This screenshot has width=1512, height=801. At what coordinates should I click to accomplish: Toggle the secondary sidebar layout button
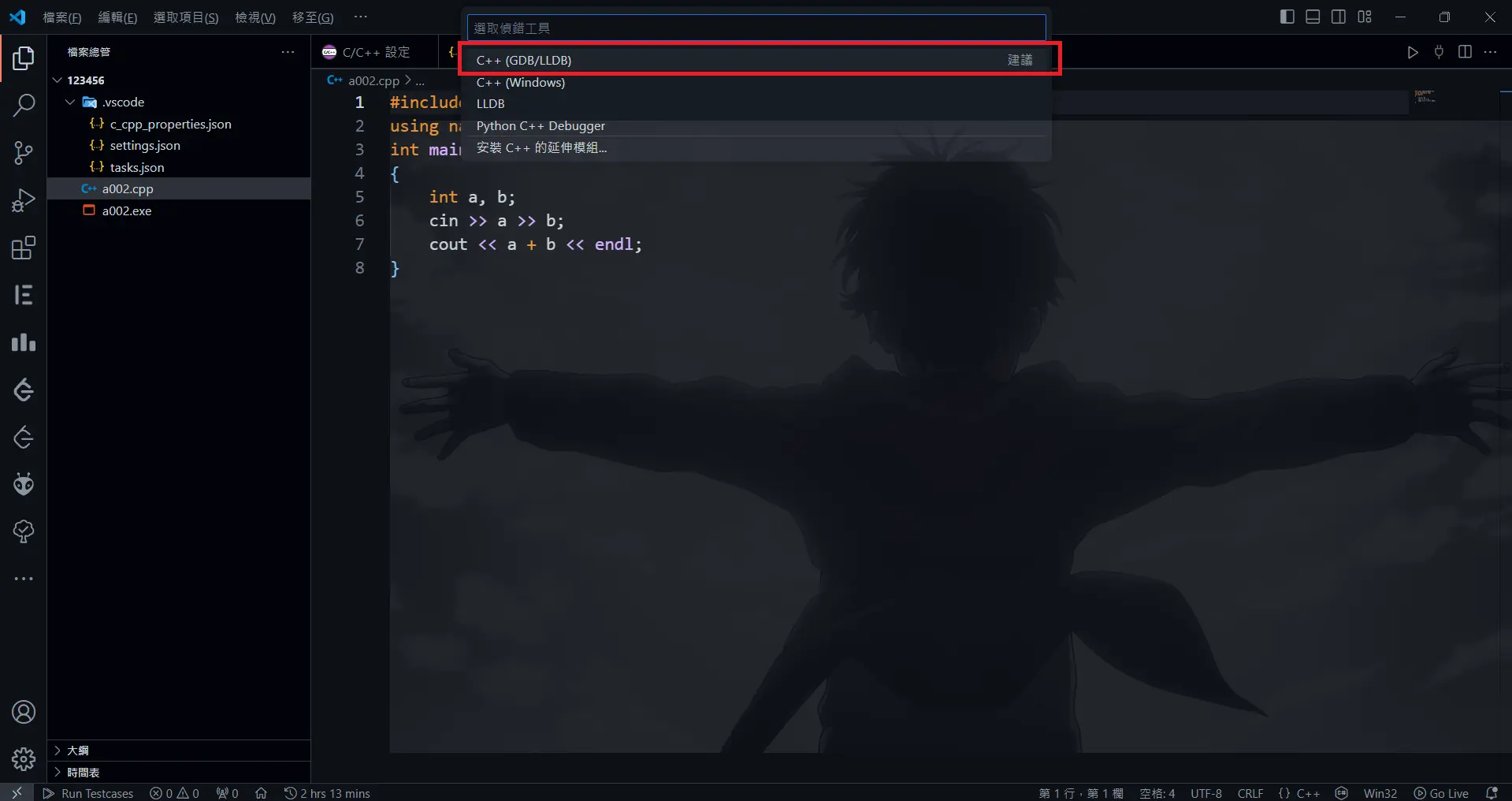tap(1339, 17)
